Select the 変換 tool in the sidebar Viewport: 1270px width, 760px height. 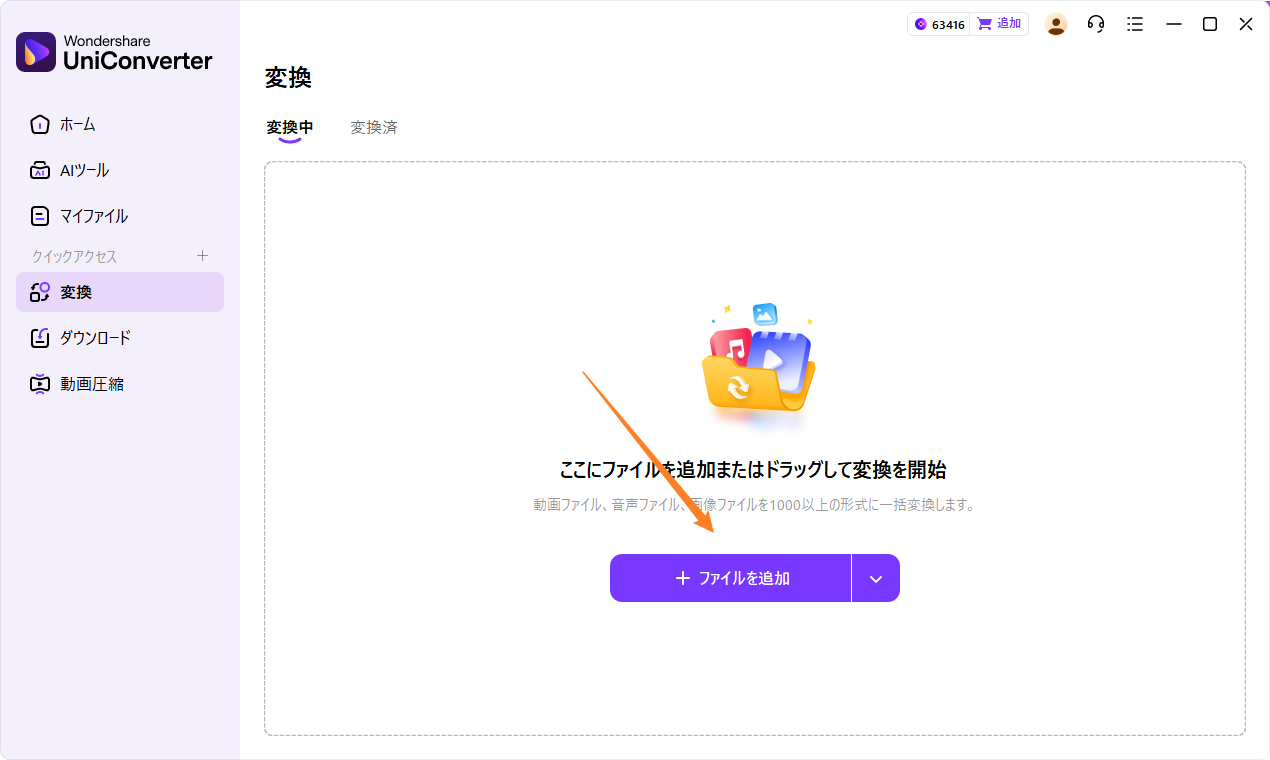pos(78,291)
